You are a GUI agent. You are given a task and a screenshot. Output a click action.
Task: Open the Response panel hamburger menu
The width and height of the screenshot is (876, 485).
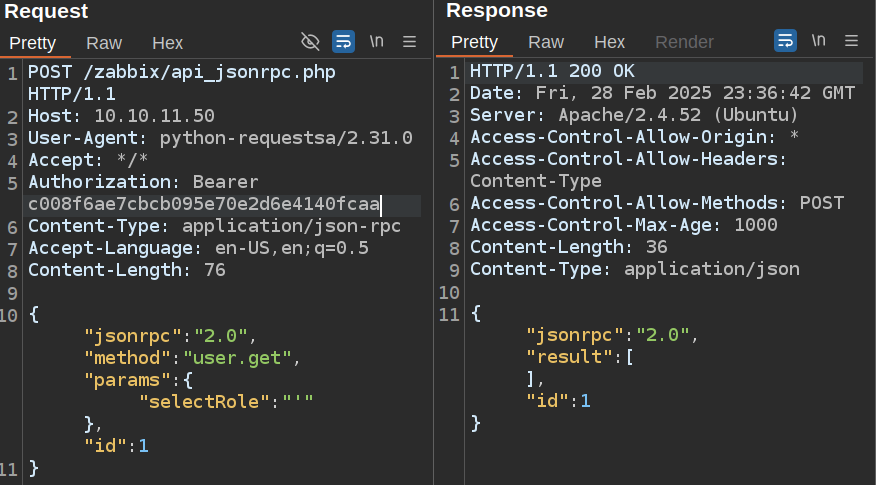[x=852, y=41]
